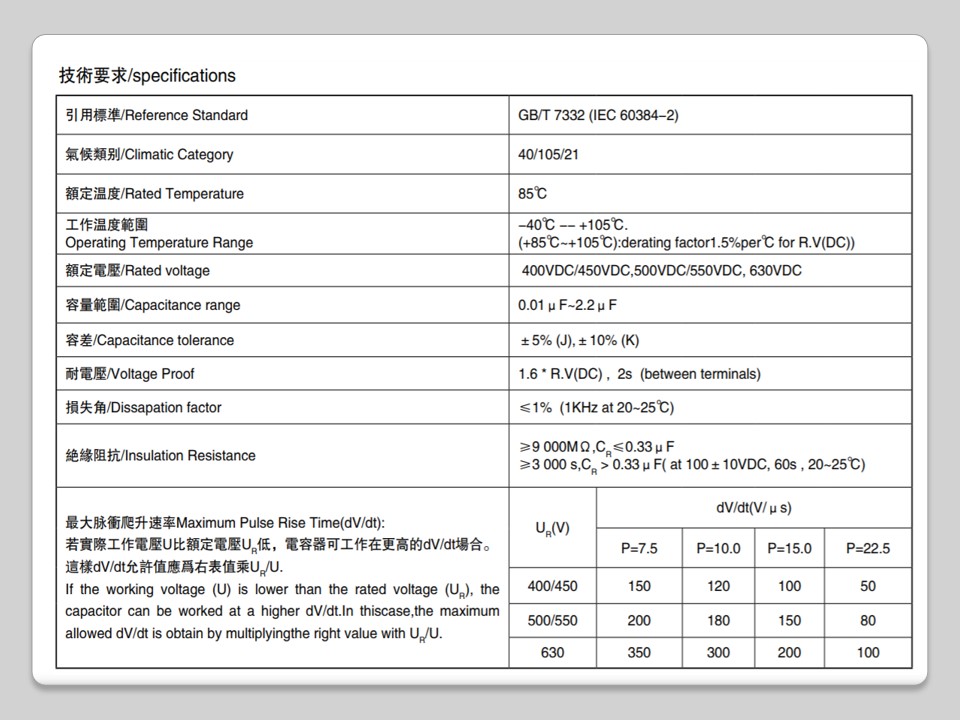Select the Capacitance range value 0.01μF~2.2μF
The height and width of the screenshot is (720, 960).
pyautogui.click(x=567, y=305)
